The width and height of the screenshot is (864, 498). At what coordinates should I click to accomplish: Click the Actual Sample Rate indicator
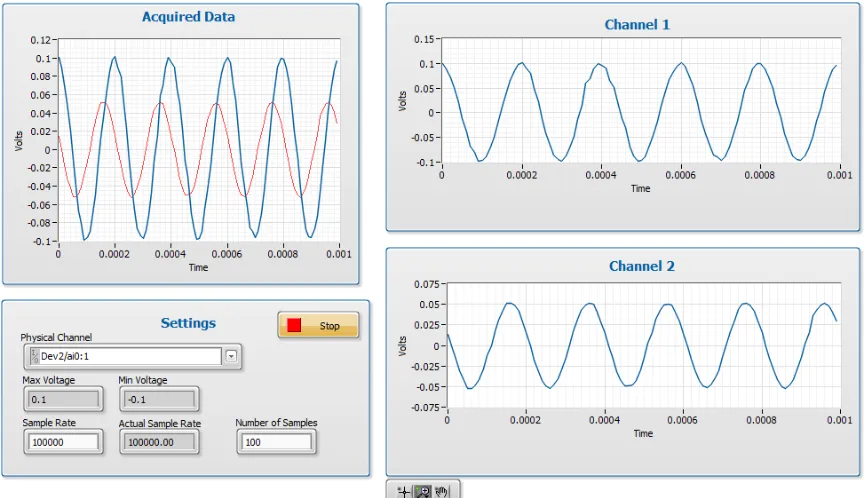159,442
